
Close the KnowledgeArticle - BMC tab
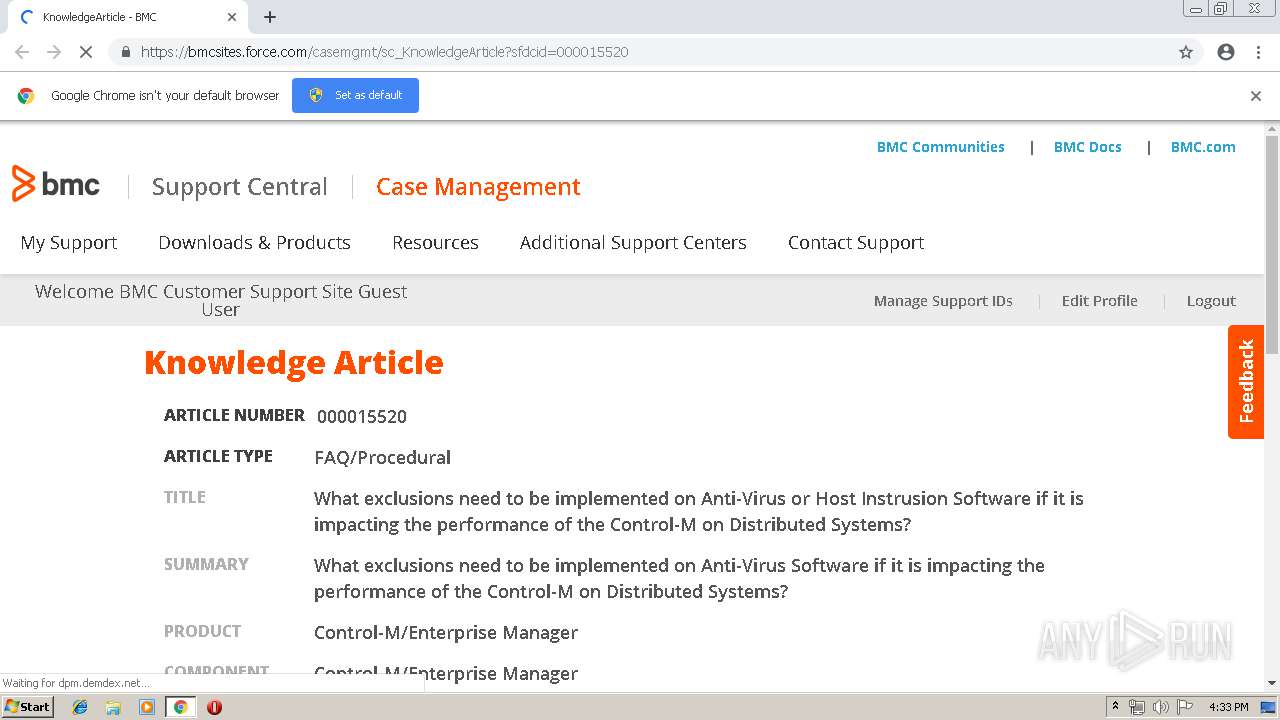pos(232,17)
